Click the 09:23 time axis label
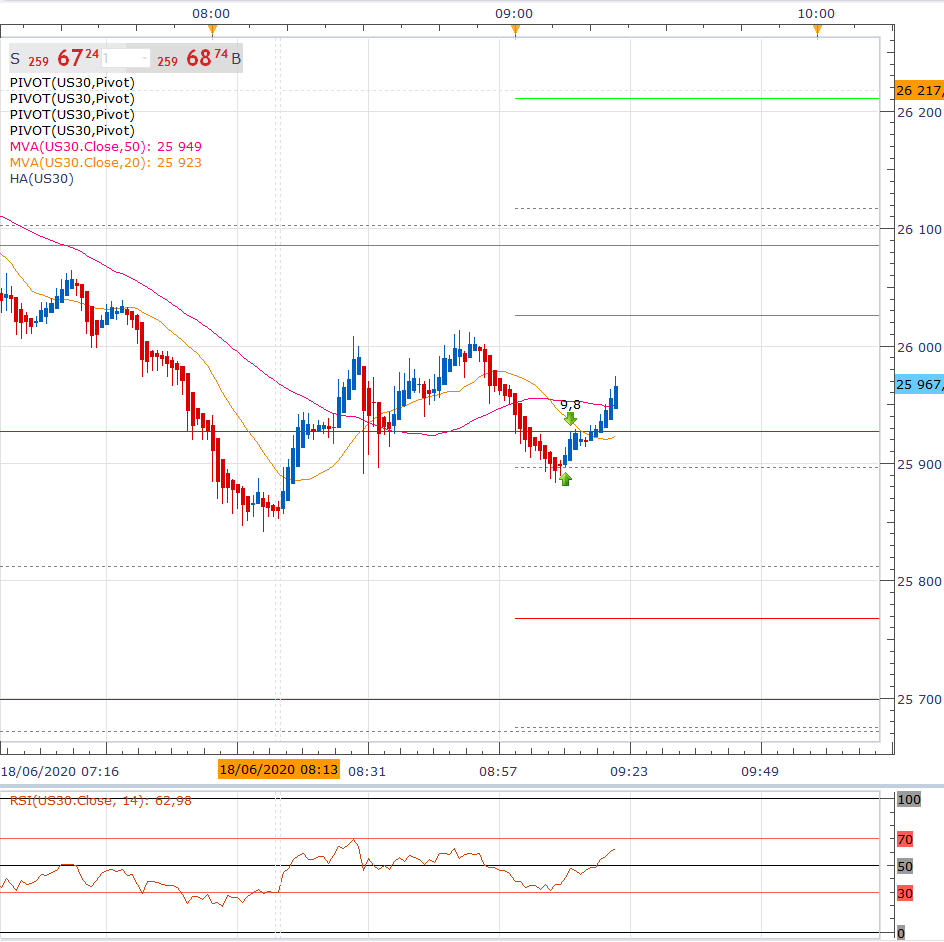Viewport: 944px width, 942px height. pos(629,771)
